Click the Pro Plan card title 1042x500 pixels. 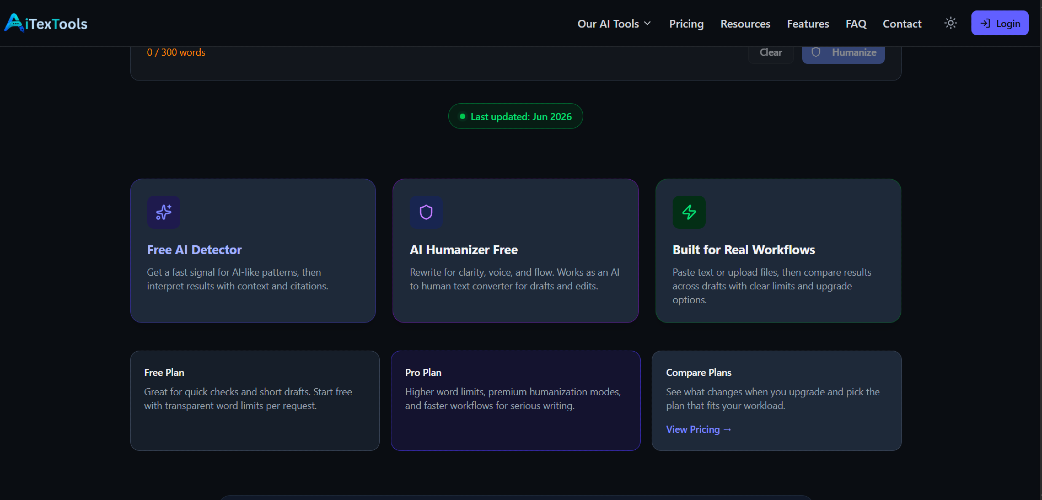point(423,373)
